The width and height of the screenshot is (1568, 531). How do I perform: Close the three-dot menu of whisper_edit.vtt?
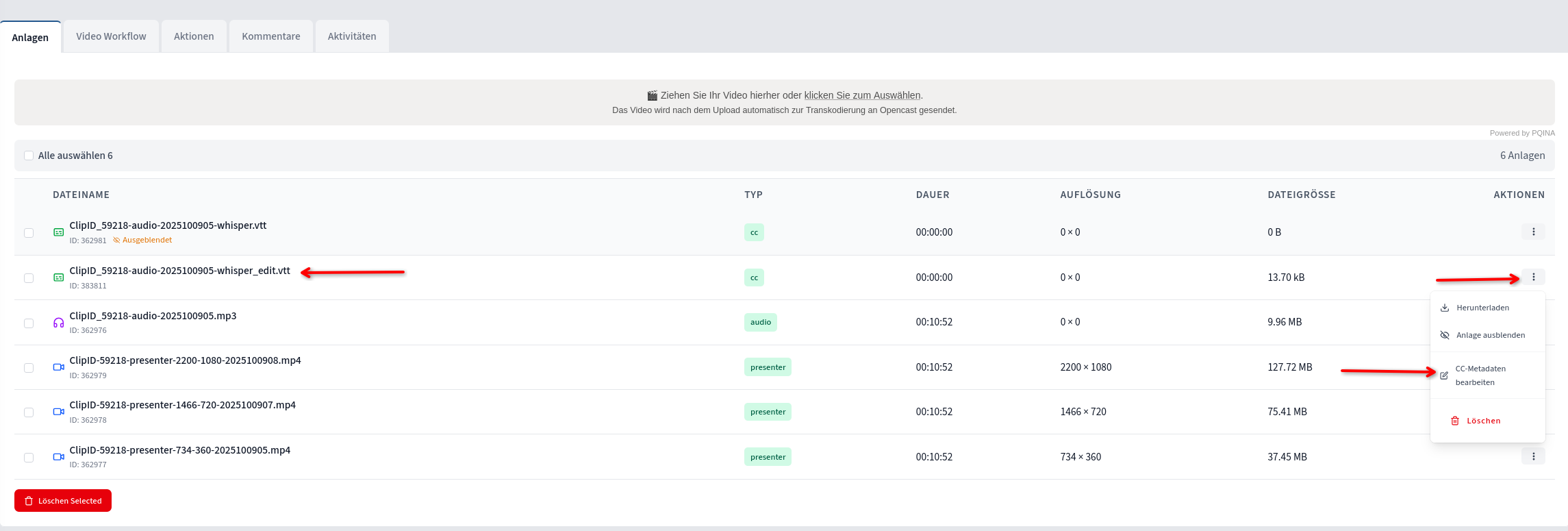[x=1533, y=277]
